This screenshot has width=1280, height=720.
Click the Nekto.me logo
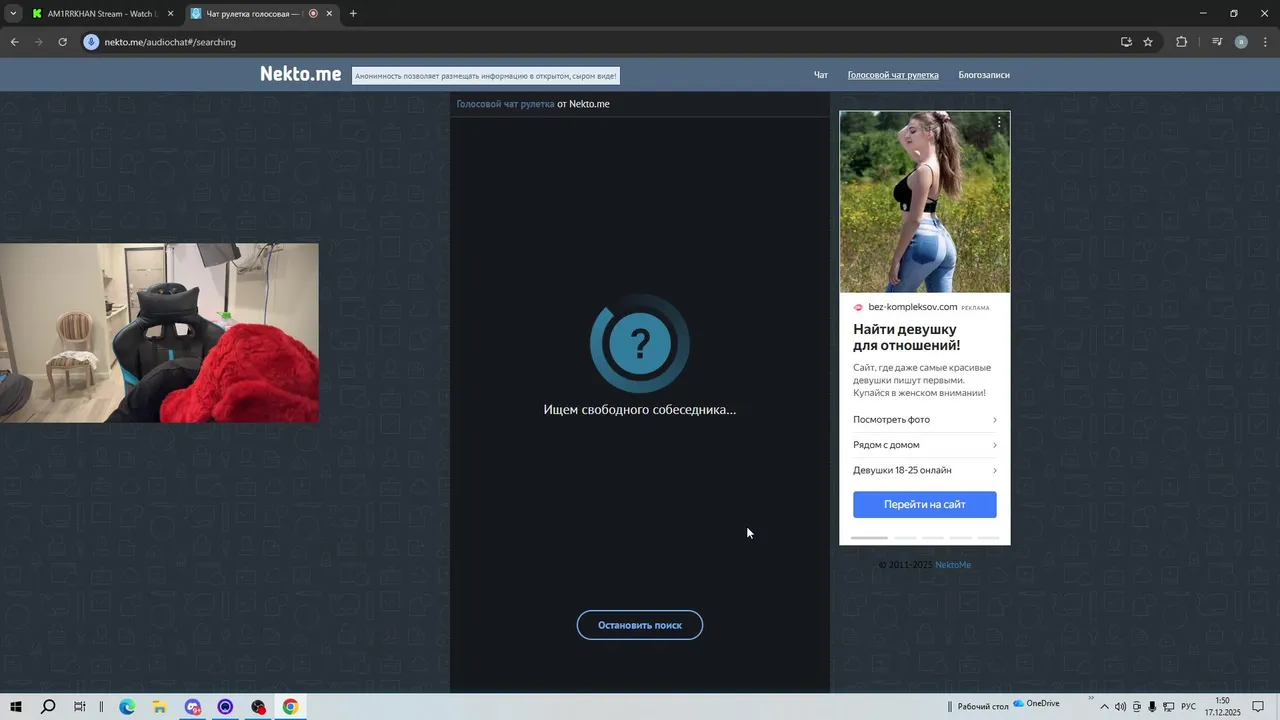[300, 74]
